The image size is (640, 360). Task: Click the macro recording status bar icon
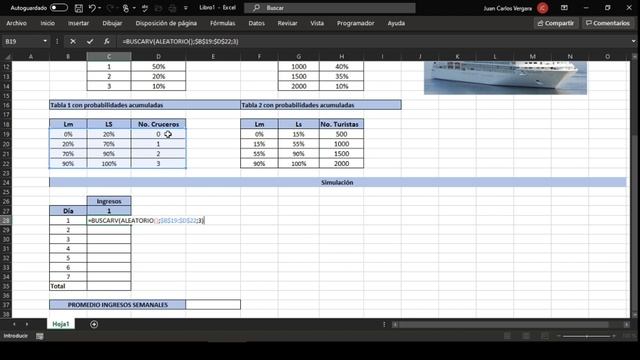(40, 336)
